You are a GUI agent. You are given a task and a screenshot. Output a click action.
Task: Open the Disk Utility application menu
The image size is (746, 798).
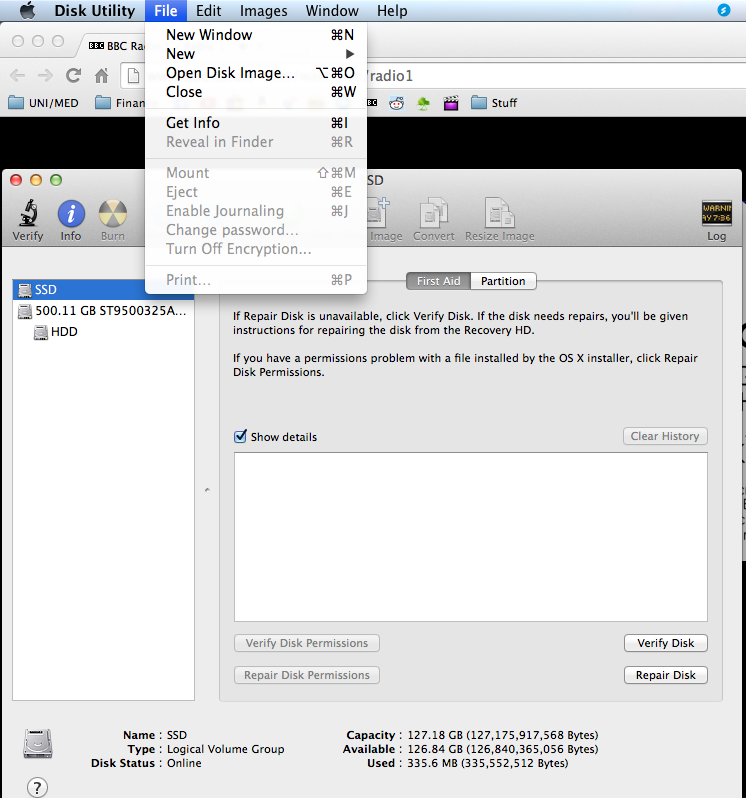coord(95,11)
